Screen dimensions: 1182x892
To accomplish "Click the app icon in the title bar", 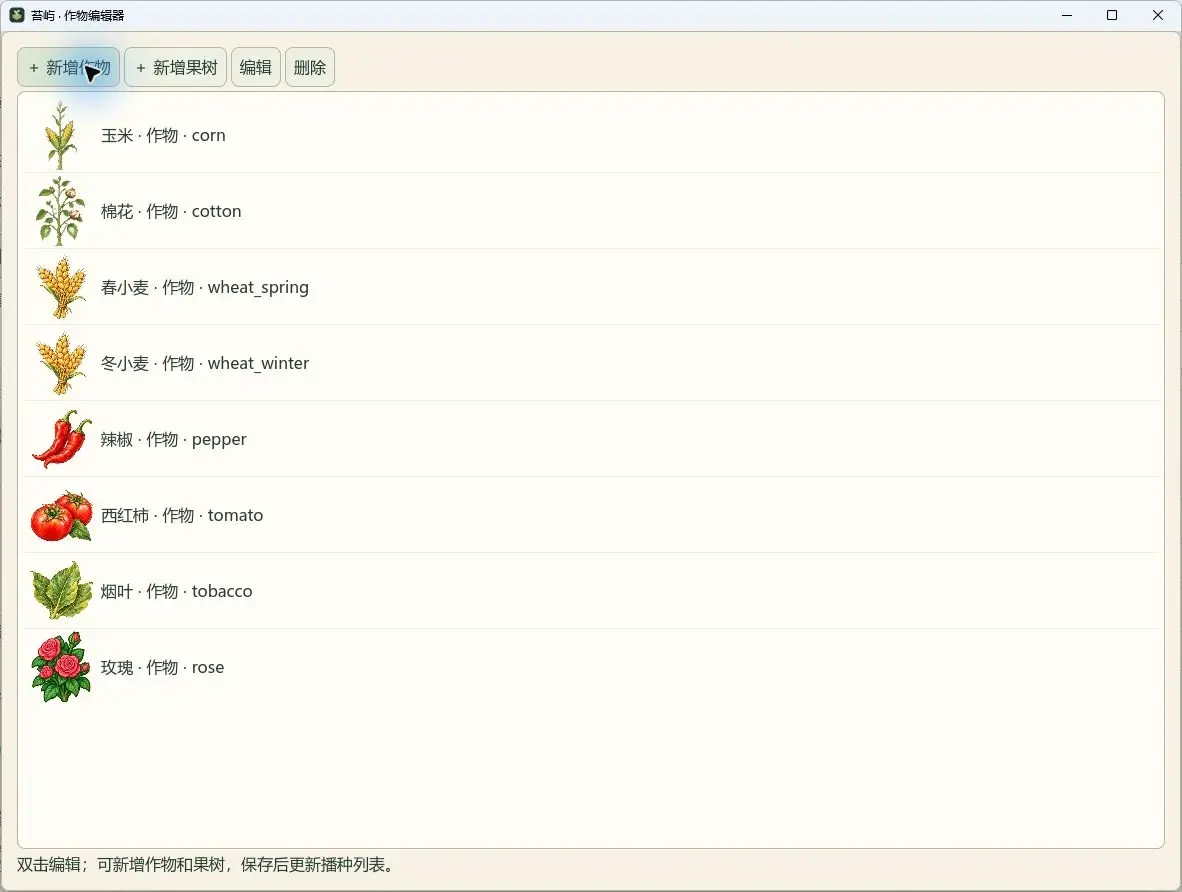I will pos(17,15).
